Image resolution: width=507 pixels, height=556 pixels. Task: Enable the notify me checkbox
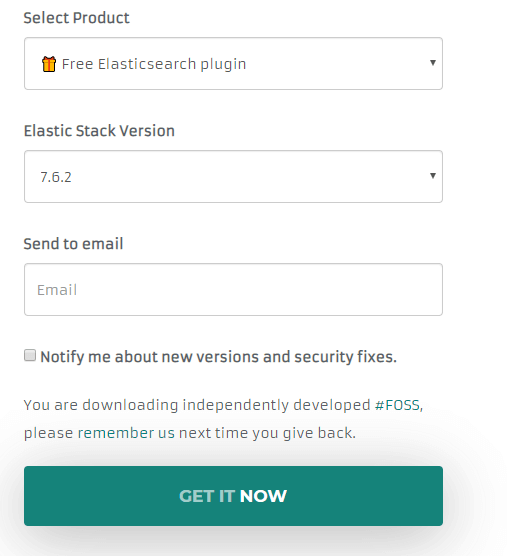click(30, 355)
